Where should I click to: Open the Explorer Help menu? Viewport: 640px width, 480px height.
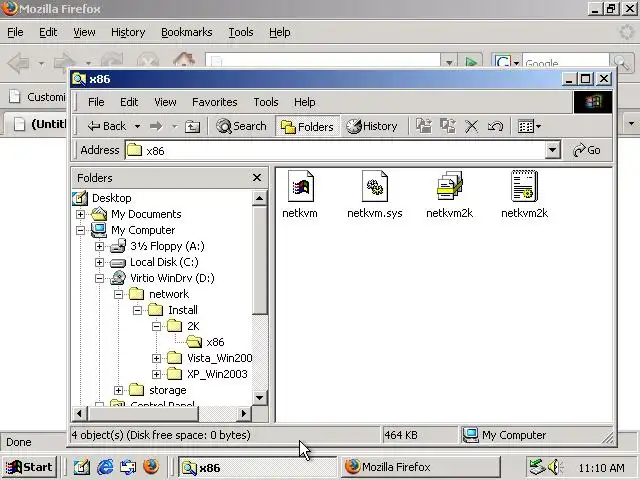(304, 102)
